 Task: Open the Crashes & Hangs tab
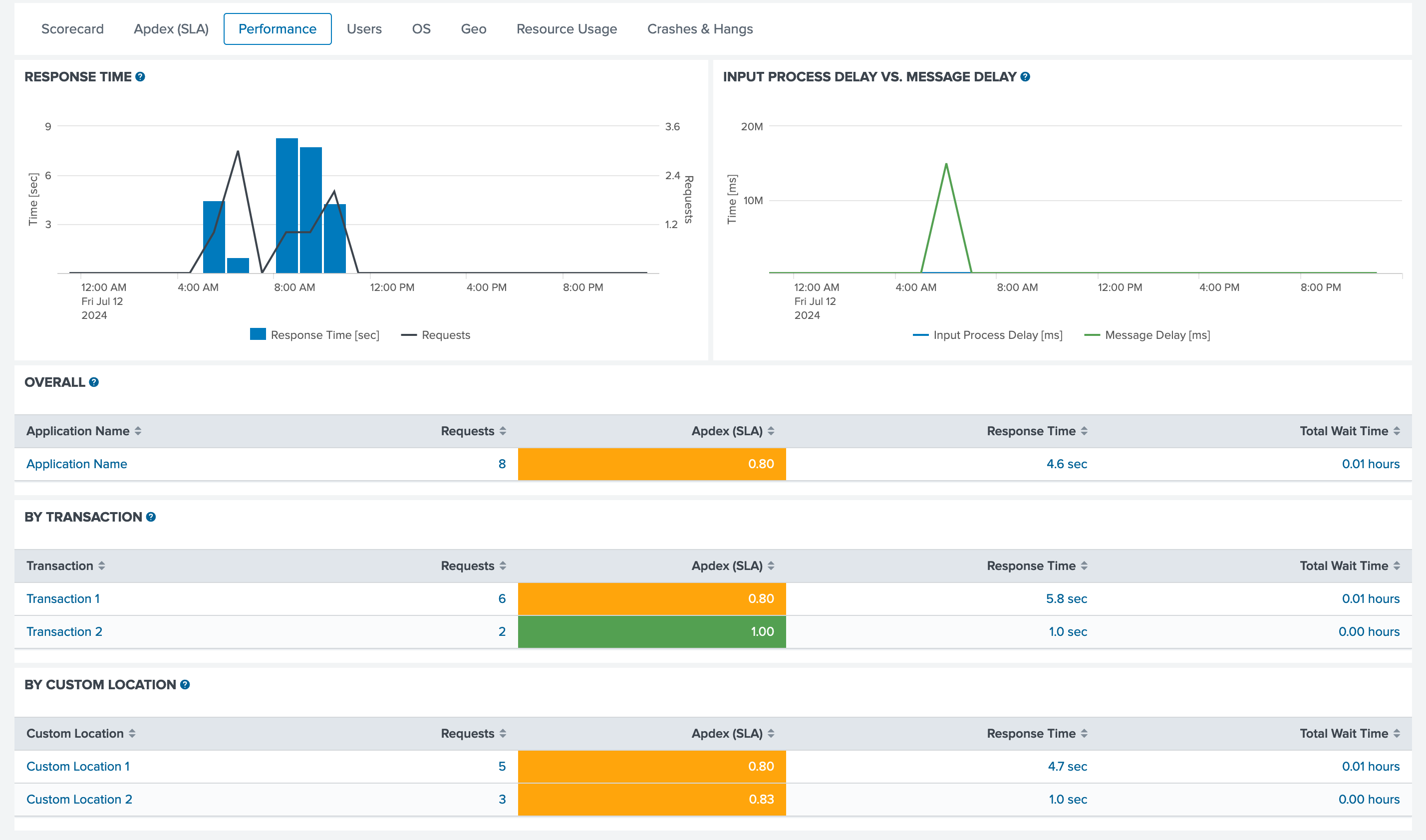click(x=699, y=29)
